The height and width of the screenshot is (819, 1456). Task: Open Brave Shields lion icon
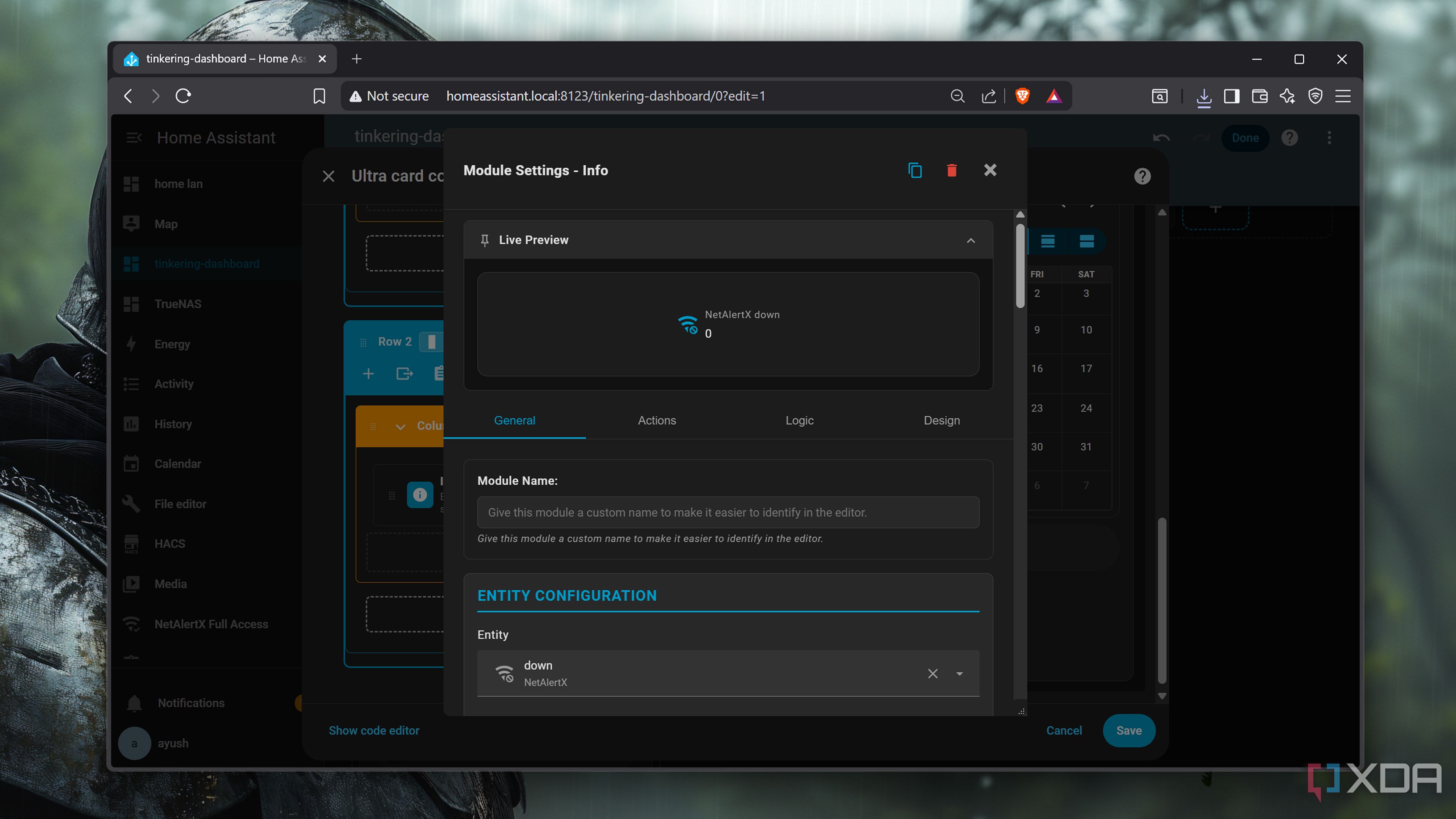coord(1023,96)
